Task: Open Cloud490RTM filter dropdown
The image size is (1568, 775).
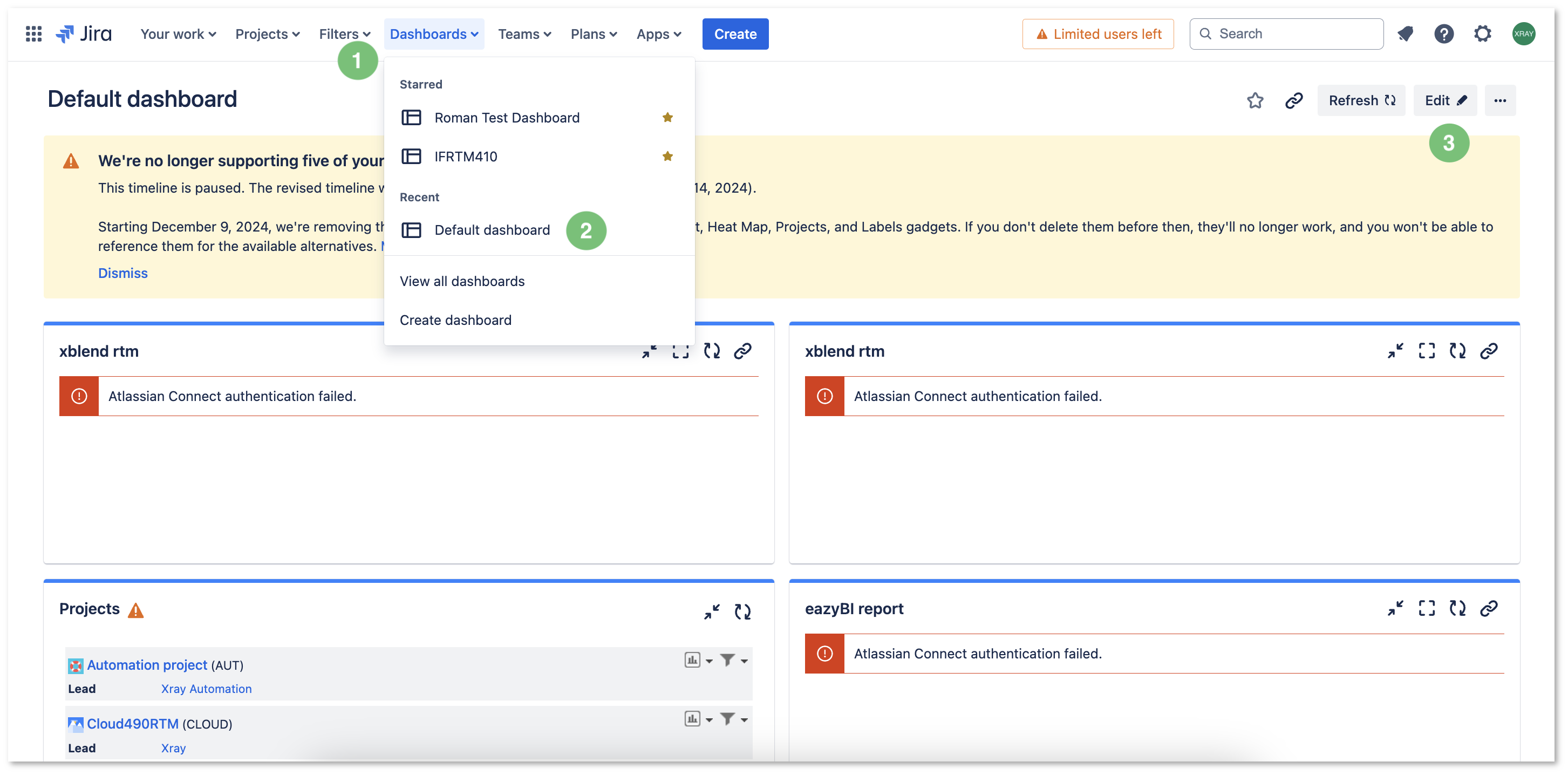Action: click(733, 719)
